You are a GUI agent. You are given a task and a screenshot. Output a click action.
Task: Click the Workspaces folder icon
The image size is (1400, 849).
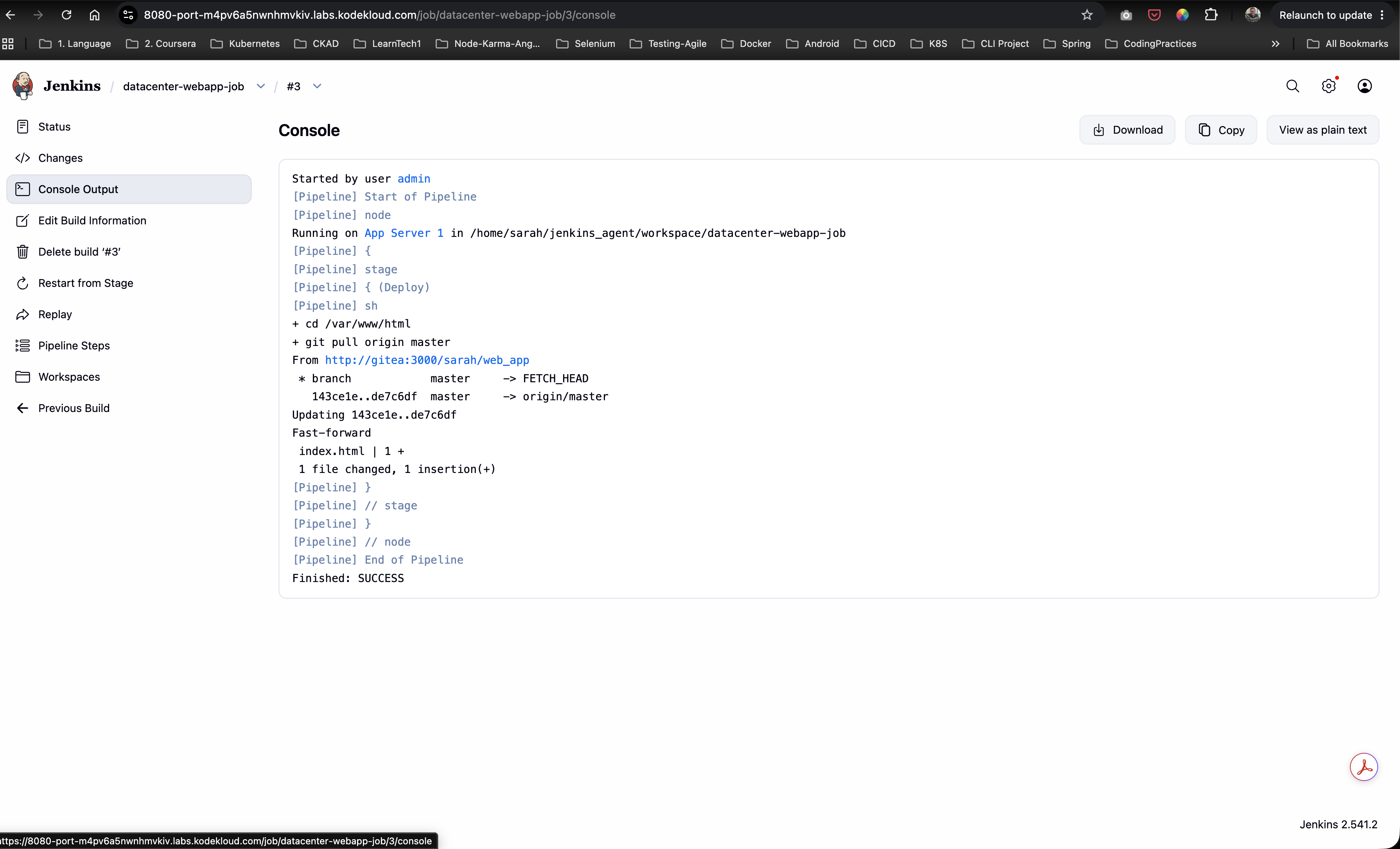point(23,376)
